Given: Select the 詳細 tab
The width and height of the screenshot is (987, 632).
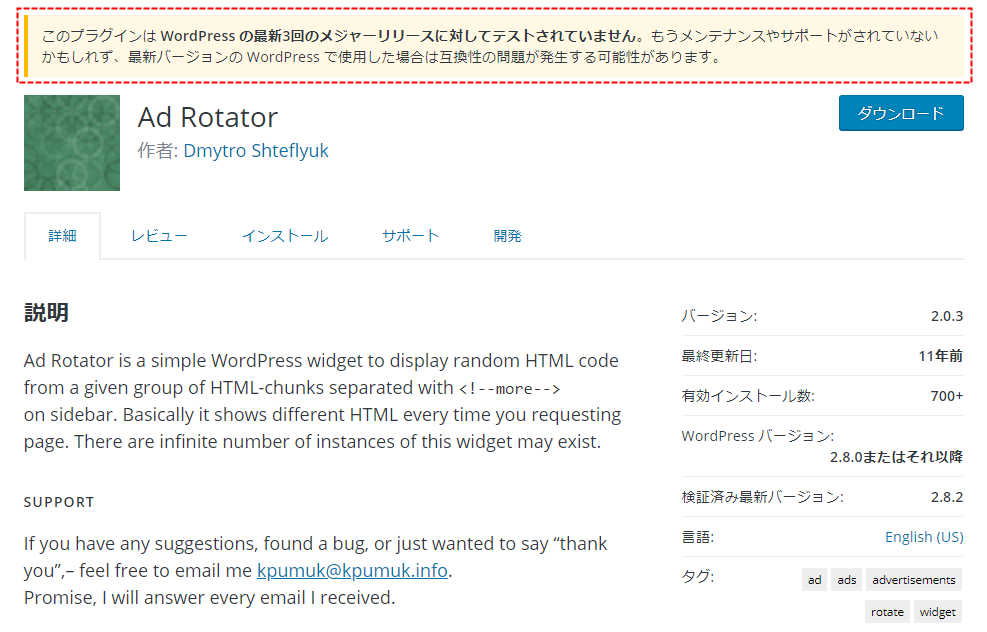Looking at the screenshot, I should [62, 236].
